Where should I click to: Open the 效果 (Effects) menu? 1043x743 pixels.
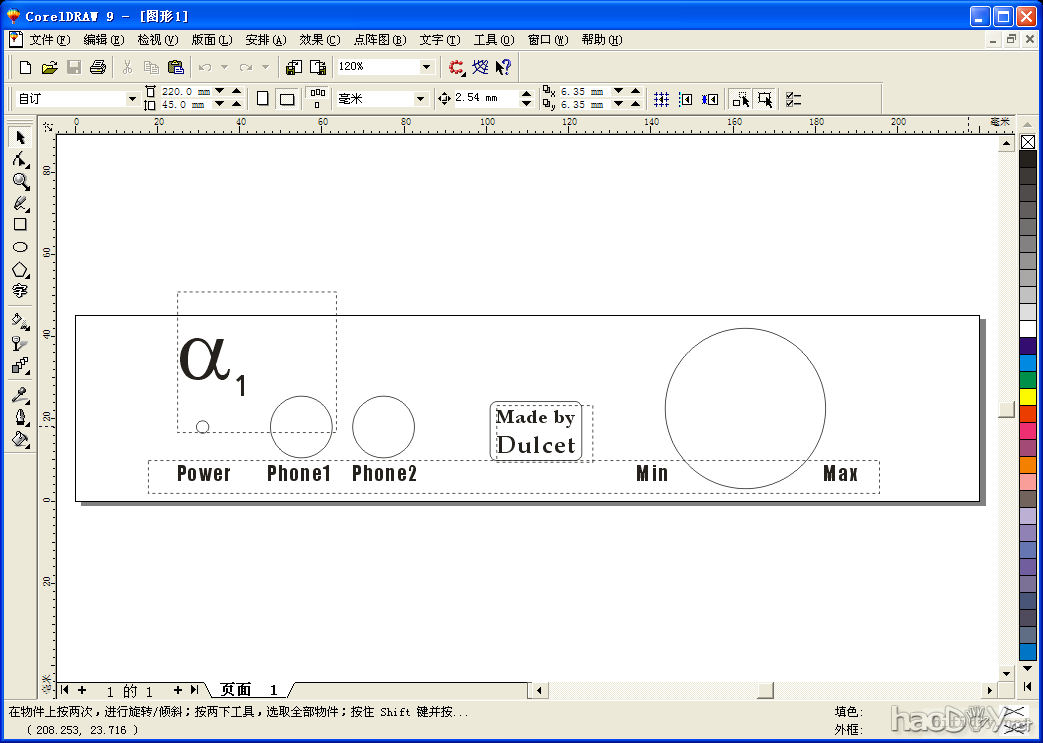pyautogui.click(x=319, y=40)
